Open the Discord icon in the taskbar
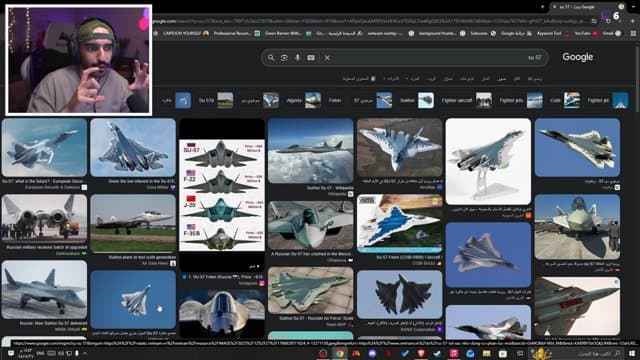The width and height of the screenshot is (640, 360). coord(372,353)
